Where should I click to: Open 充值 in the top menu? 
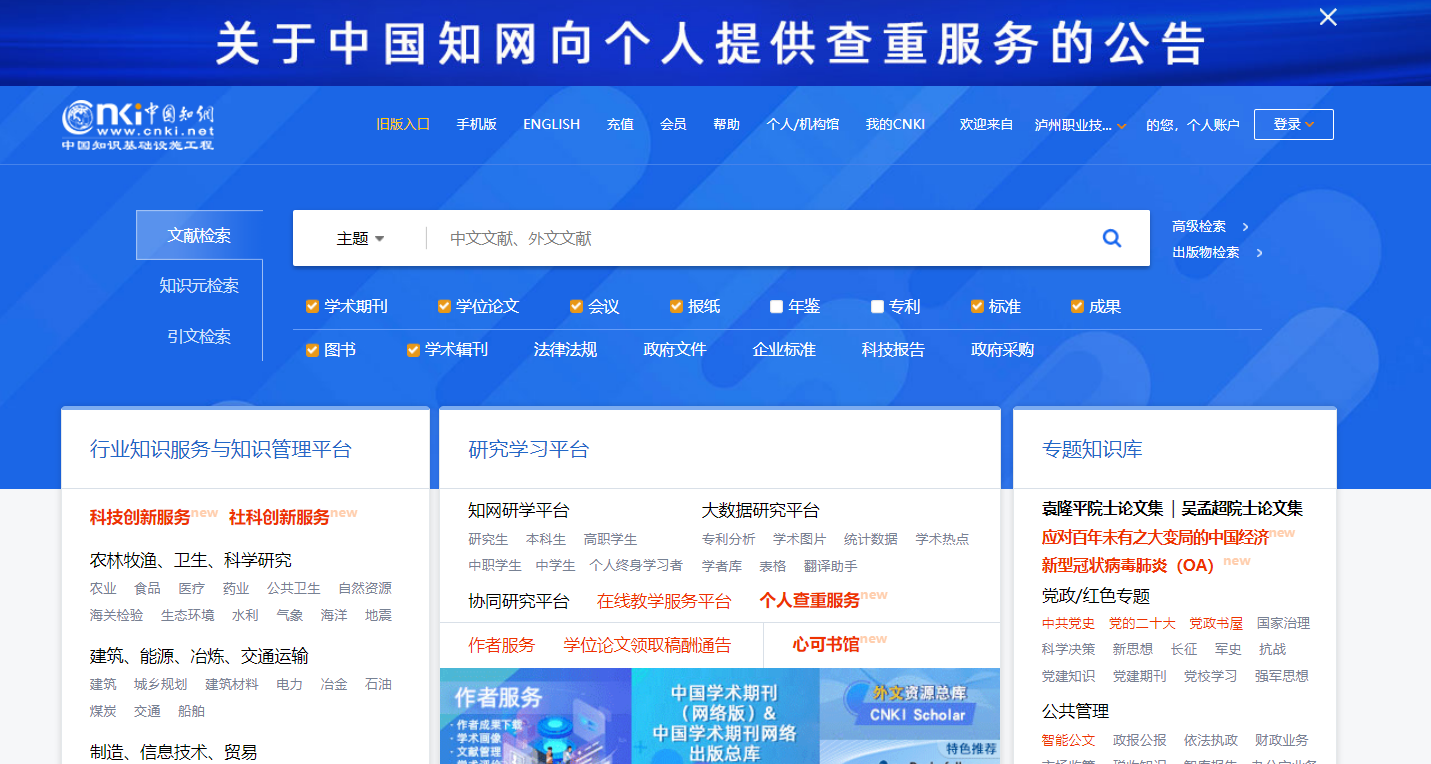620,124
